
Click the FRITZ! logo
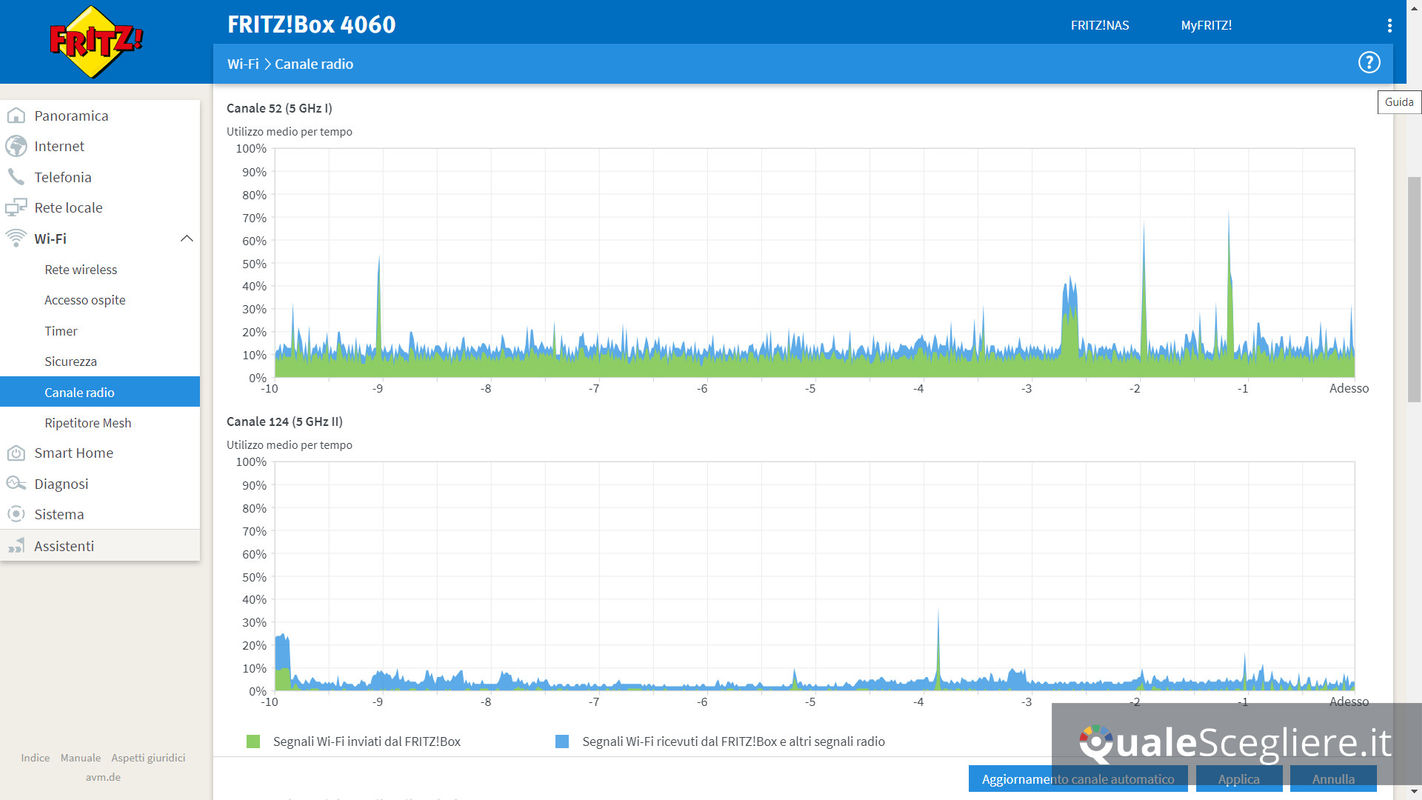click(x=96, y=41)
